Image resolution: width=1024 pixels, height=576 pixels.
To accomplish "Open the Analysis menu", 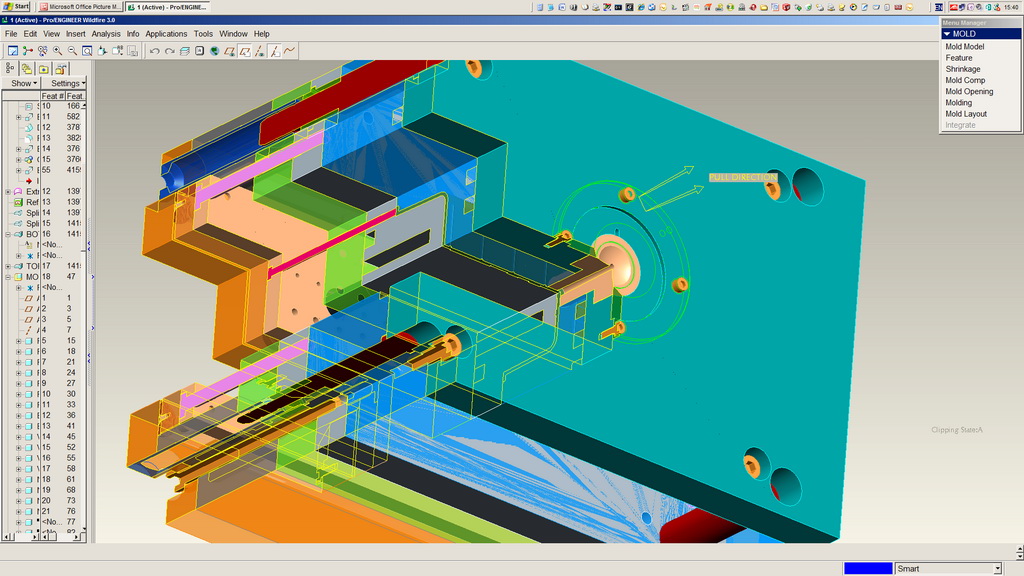I will pos(106,34).
